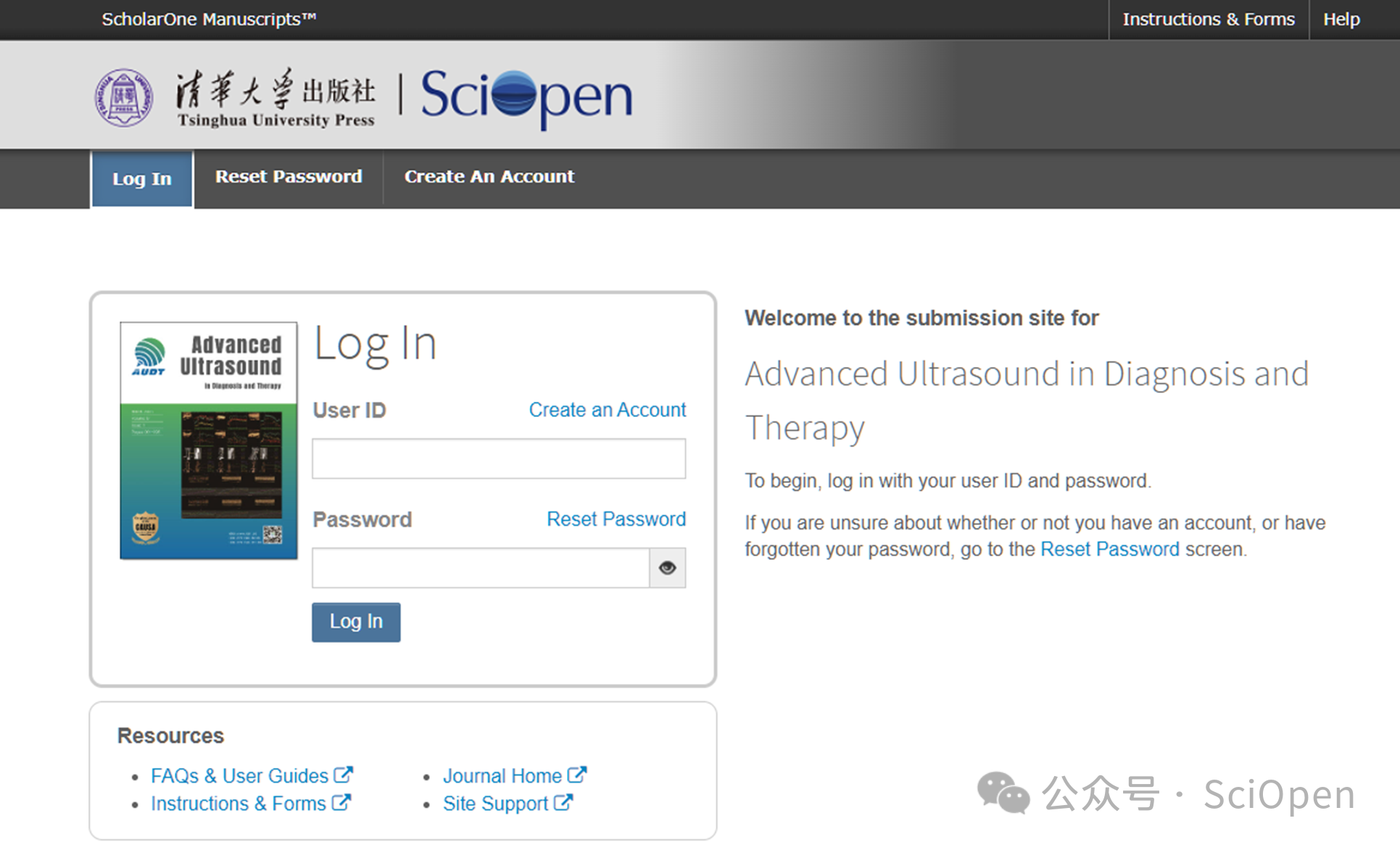Click the blue Log In button
The height and width of the screenshot is (850, 1400).
[356, 622]
